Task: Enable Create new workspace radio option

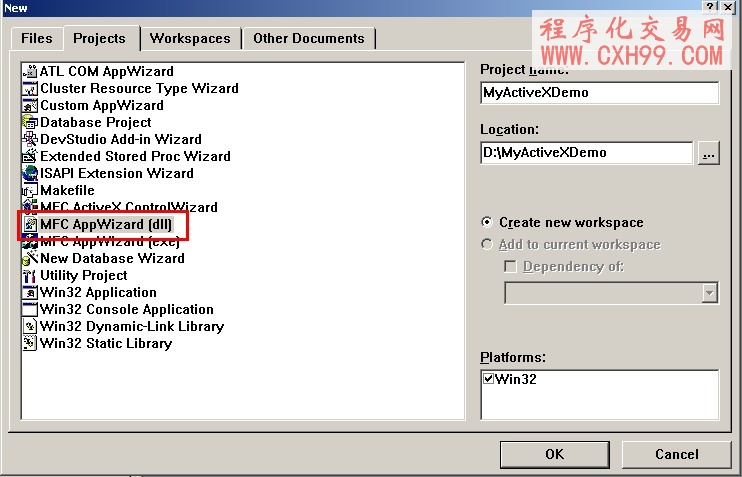Action: point(487,222)
